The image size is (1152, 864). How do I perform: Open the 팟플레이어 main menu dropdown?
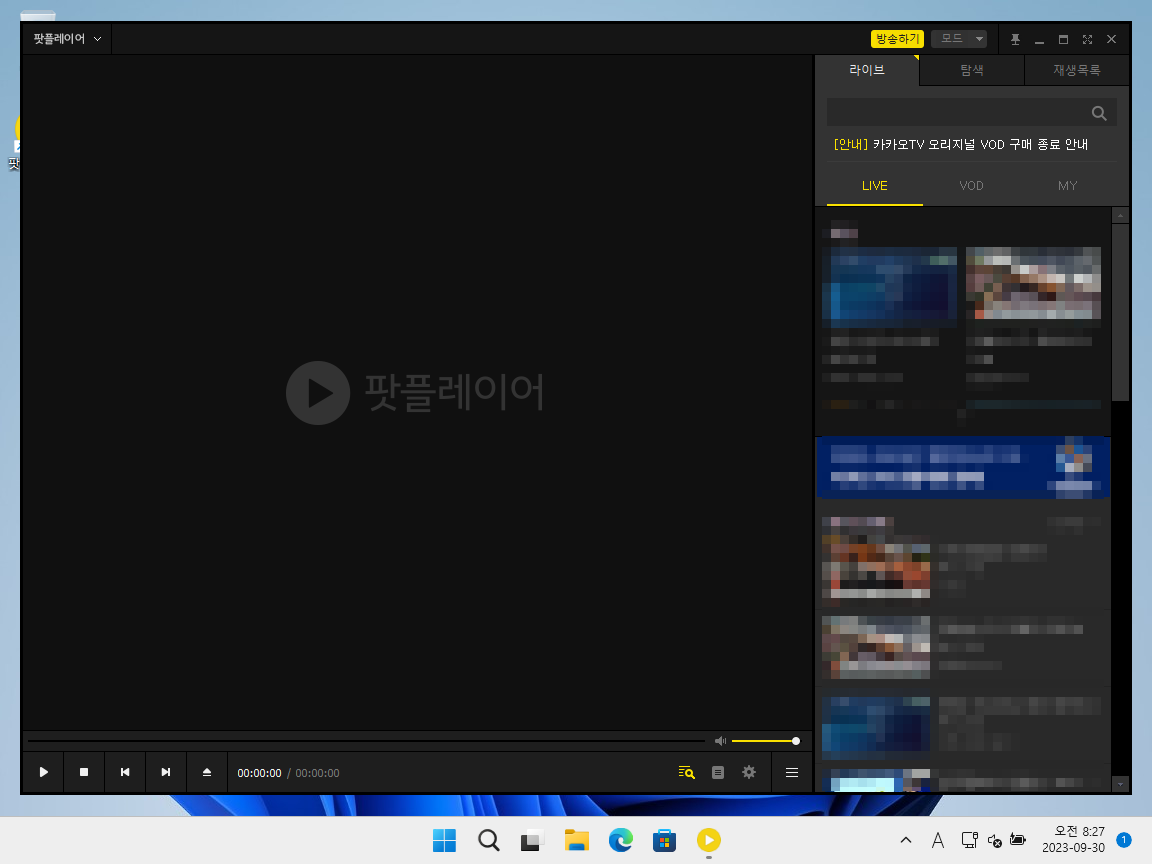point(67,39)
